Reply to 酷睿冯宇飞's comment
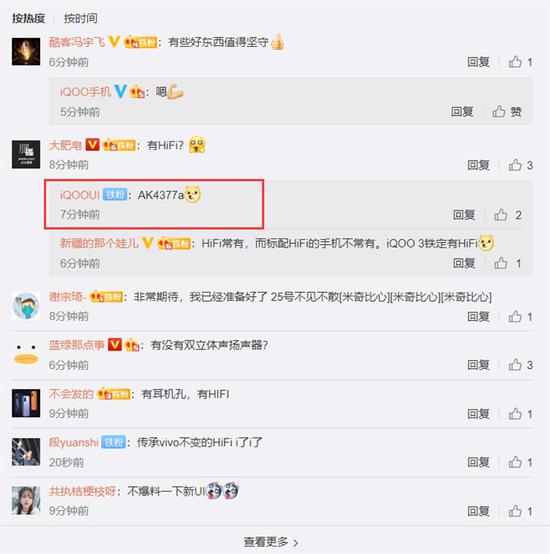Screen dimensions: 550x554 [478, 62]
